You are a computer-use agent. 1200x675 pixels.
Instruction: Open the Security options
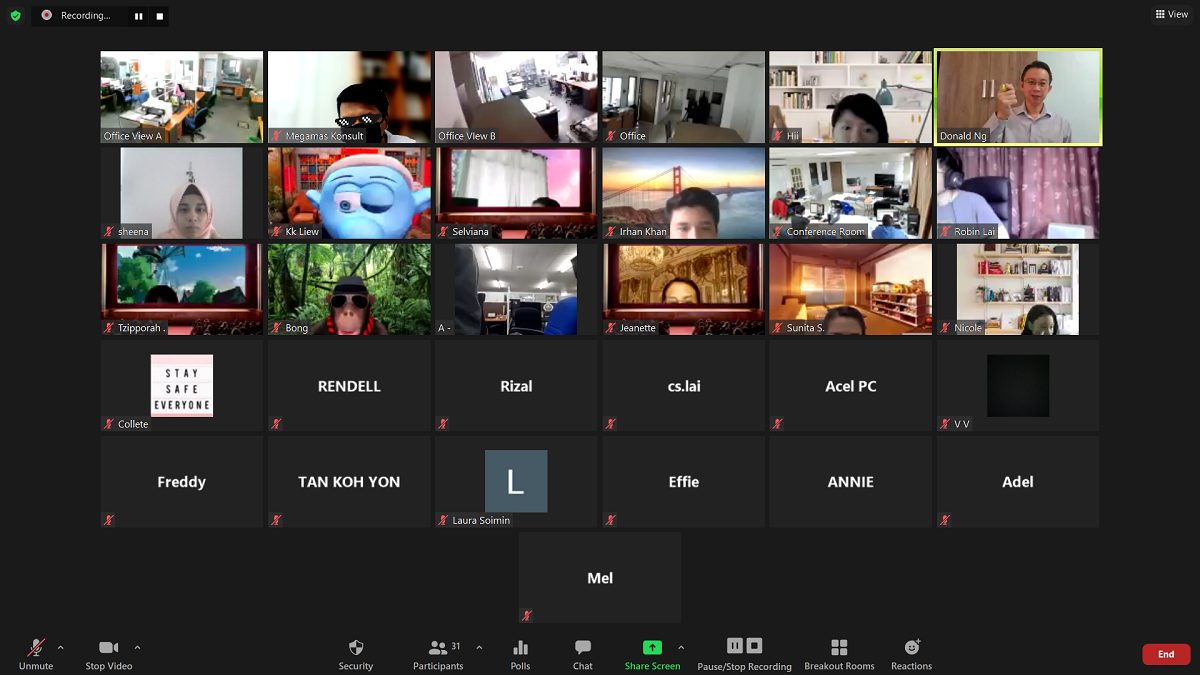point(355,655)
